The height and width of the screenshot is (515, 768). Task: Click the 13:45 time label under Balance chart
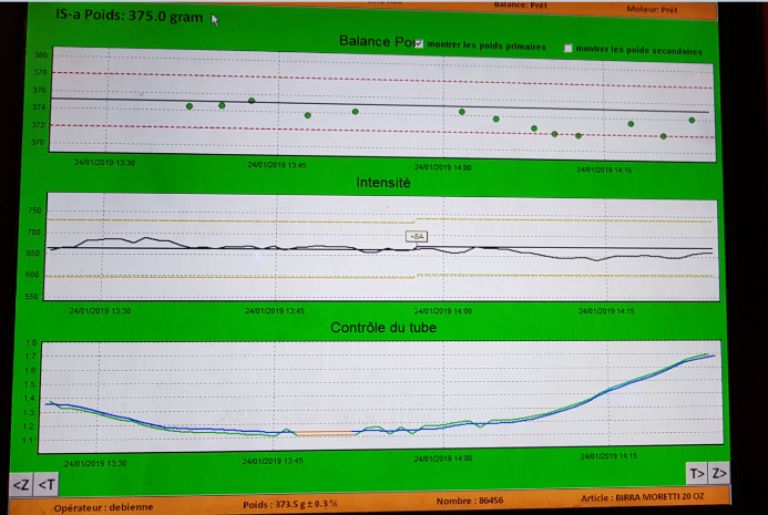(x=277, y=165)
